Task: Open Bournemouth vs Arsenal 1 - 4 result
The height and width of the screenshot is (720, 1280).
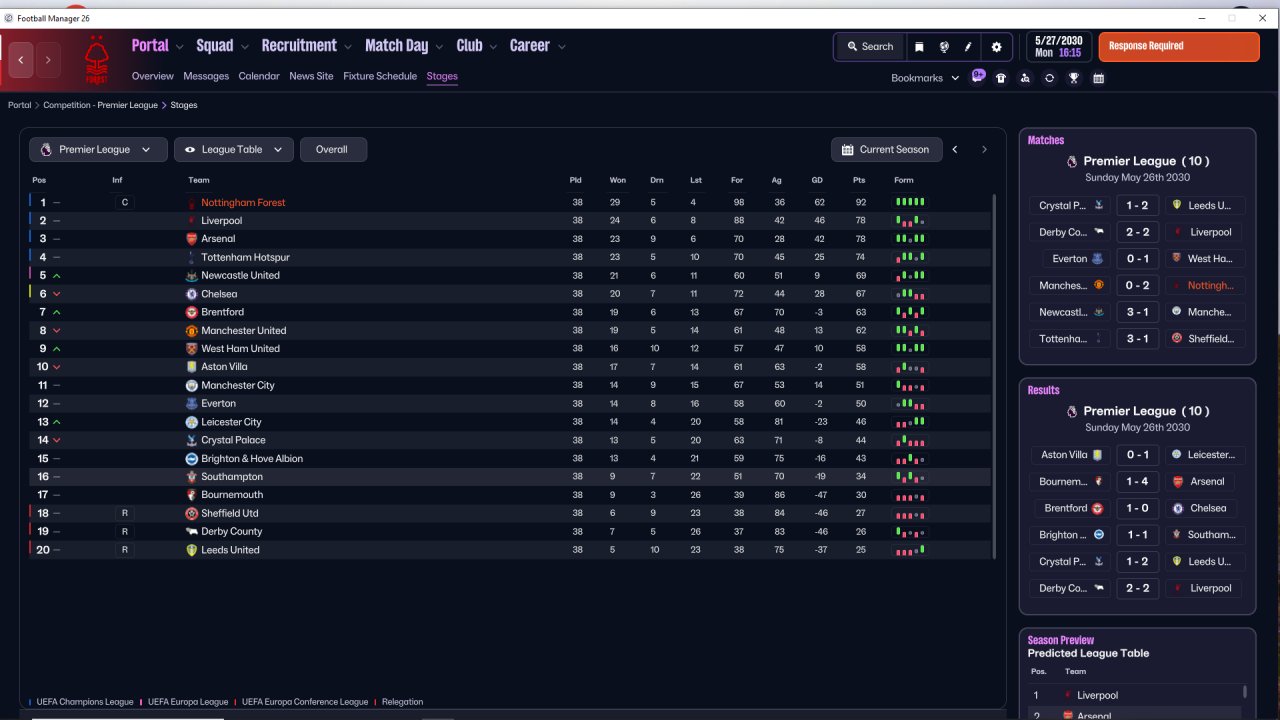Action: pyautogui.click(x=1137, y=481)
